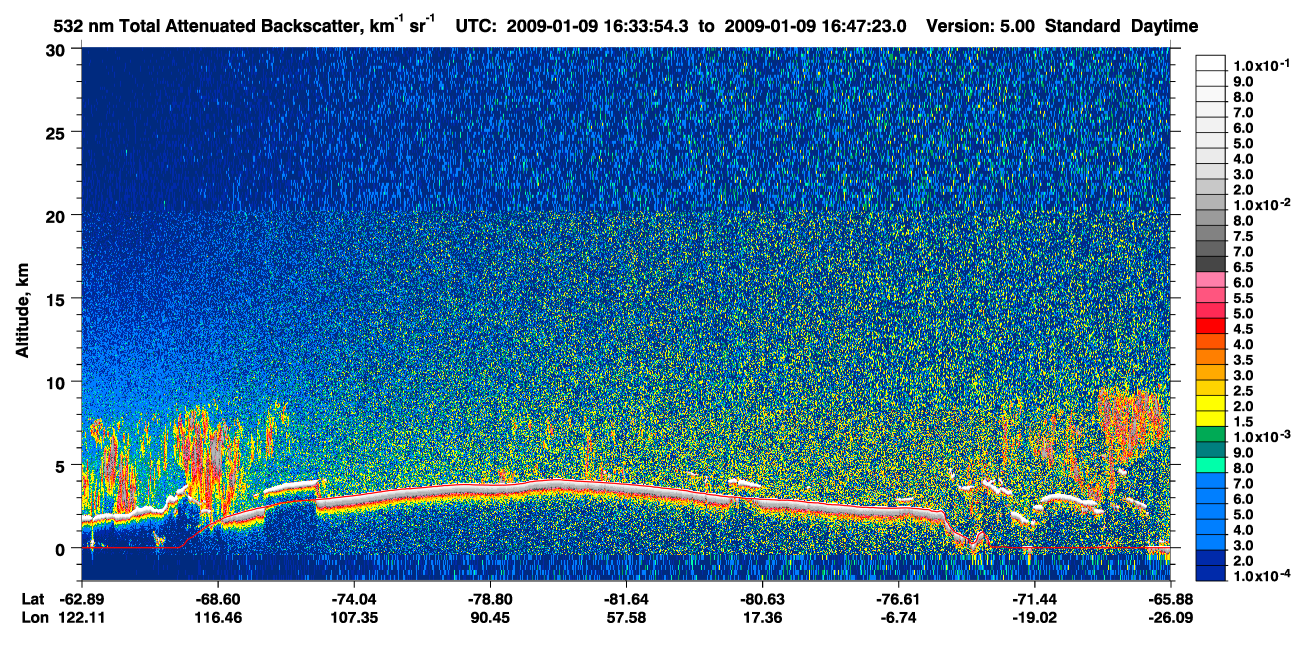
Task: Click the longitude value '122.11'
Action: click(x=81, y=617)
